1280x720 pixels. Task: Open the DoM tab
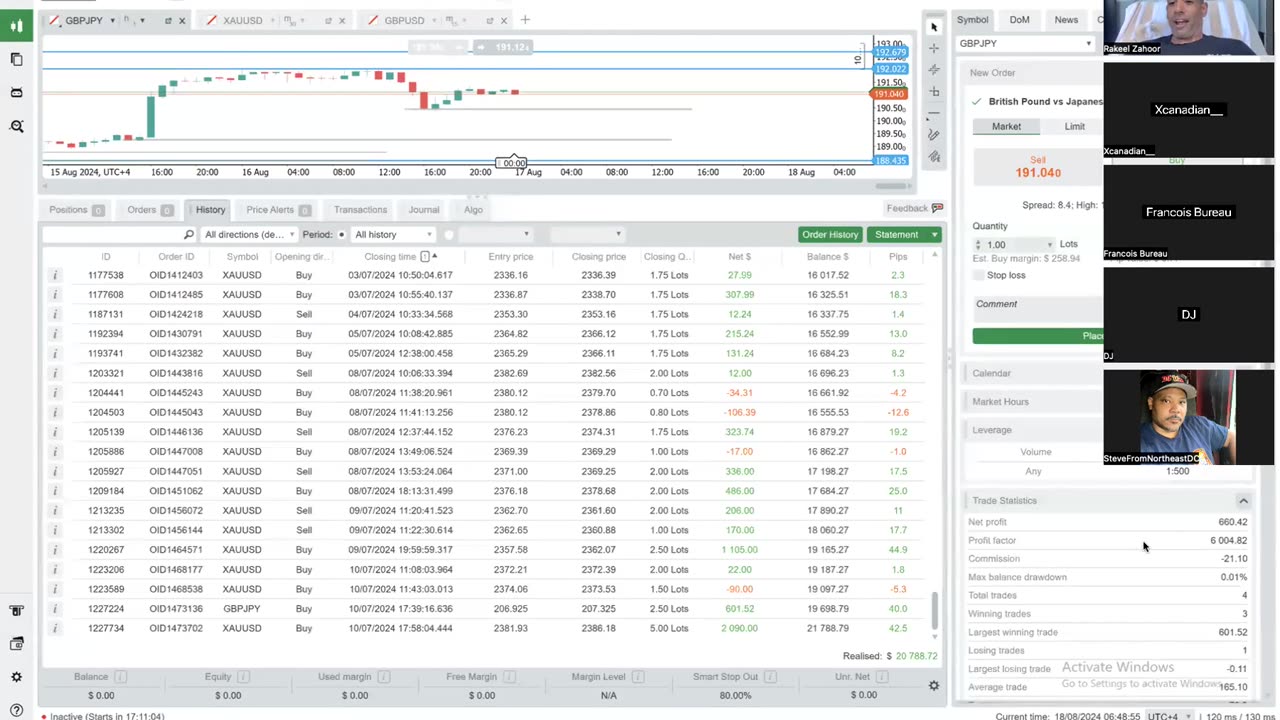pyautogui.click(x=1019, y=19)
